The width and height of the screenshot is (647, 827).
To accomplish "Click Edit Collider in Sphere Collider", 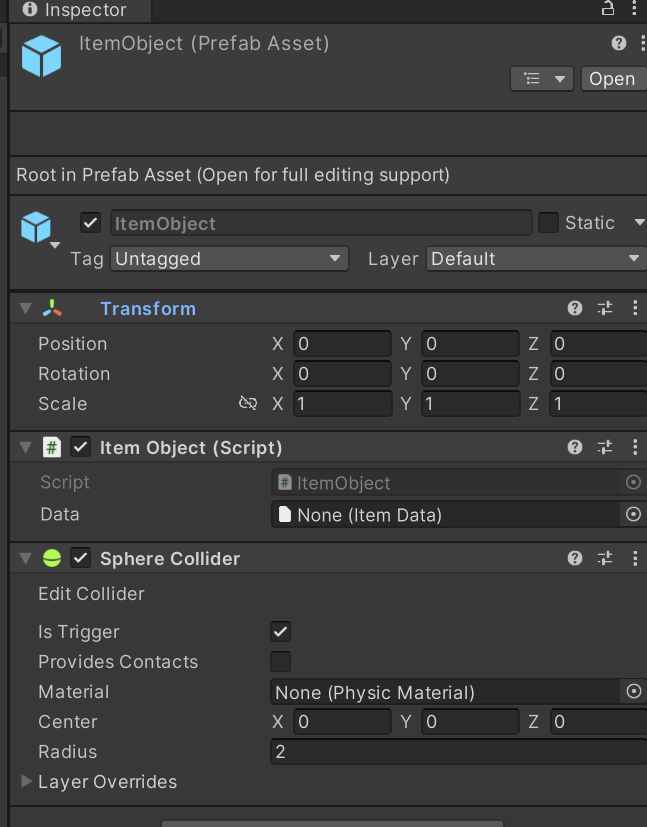I will [x=91, y=593].
